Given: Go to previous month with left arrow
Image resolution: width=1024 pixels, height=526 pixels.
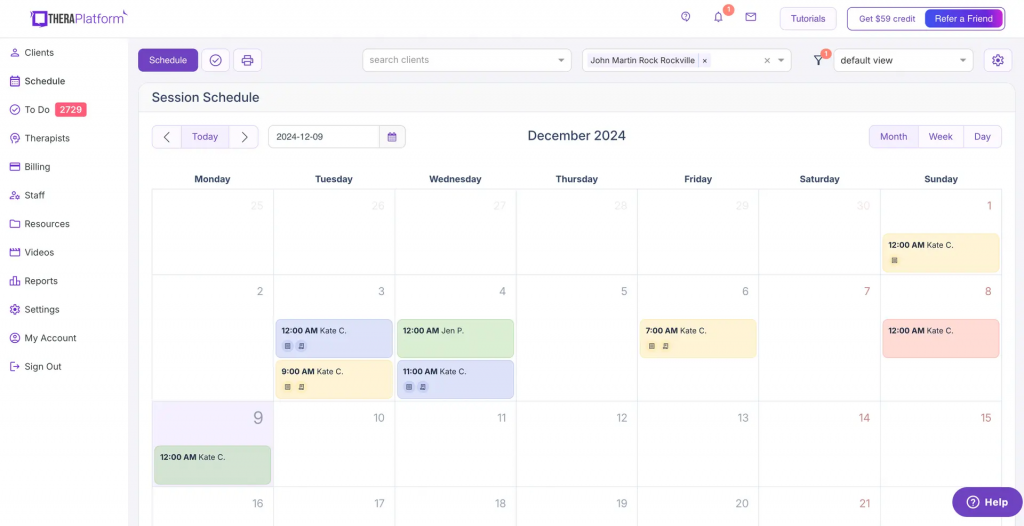Looking at the screenshot, I should point(167,137).
